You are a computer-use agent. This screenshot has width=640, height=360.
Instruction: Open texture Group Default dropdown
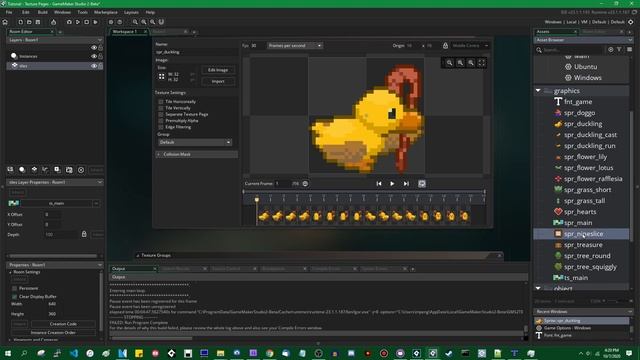pos(195,142)
